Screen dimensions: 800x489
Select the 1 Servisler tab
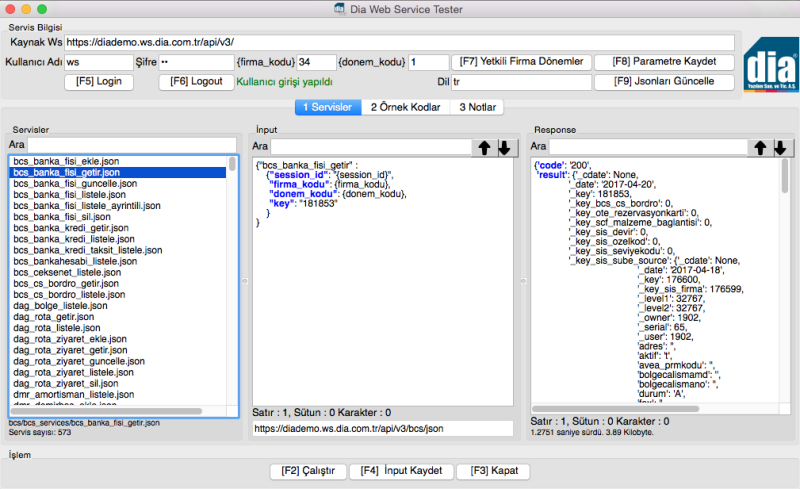(x=327, y=107)
